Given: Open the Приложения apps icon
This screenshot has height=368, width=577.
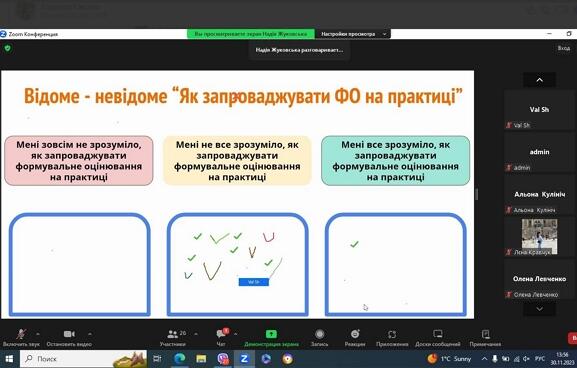Looking at the screenshot, I should 392,334.
